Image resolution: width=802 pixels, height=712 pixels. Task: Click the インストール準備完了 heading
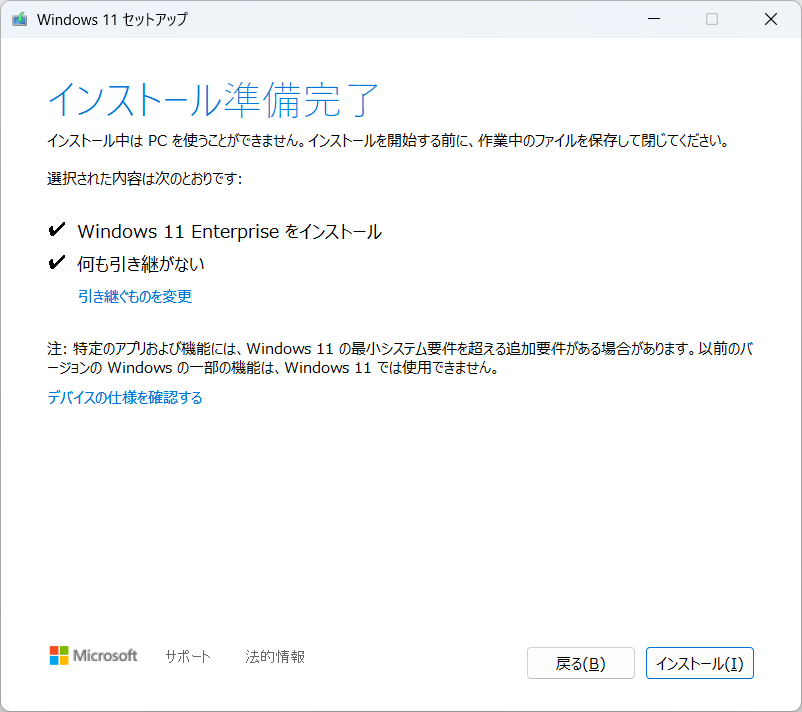[x=213, y=100]
